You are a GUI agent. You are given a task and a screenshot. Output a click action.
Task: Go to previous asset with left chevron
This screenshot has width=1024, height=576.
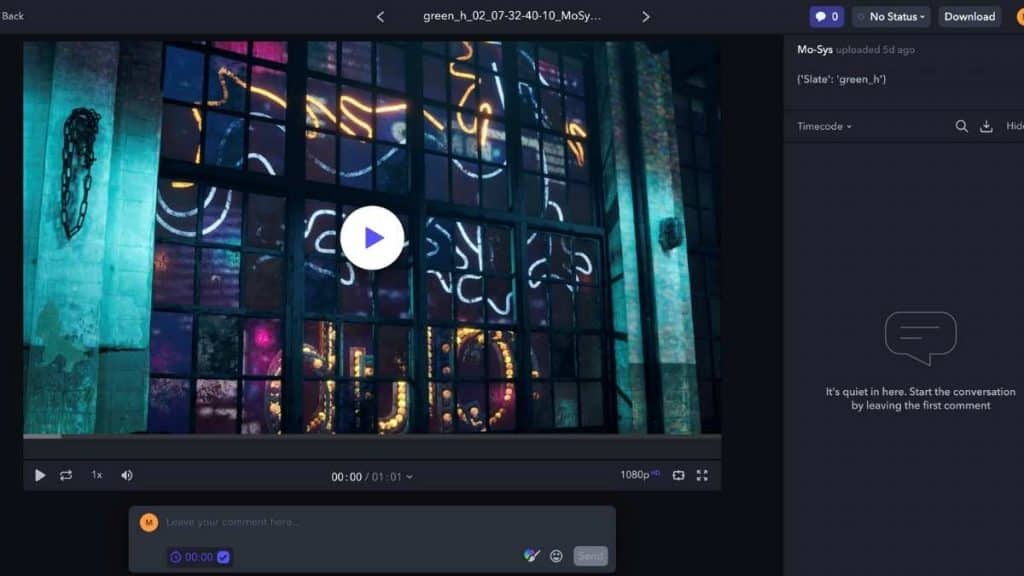(x=380, y=17)
